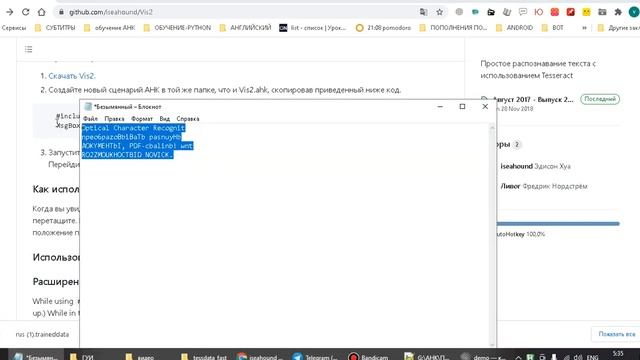Open the BOT bookmark folder

(553, 28)
